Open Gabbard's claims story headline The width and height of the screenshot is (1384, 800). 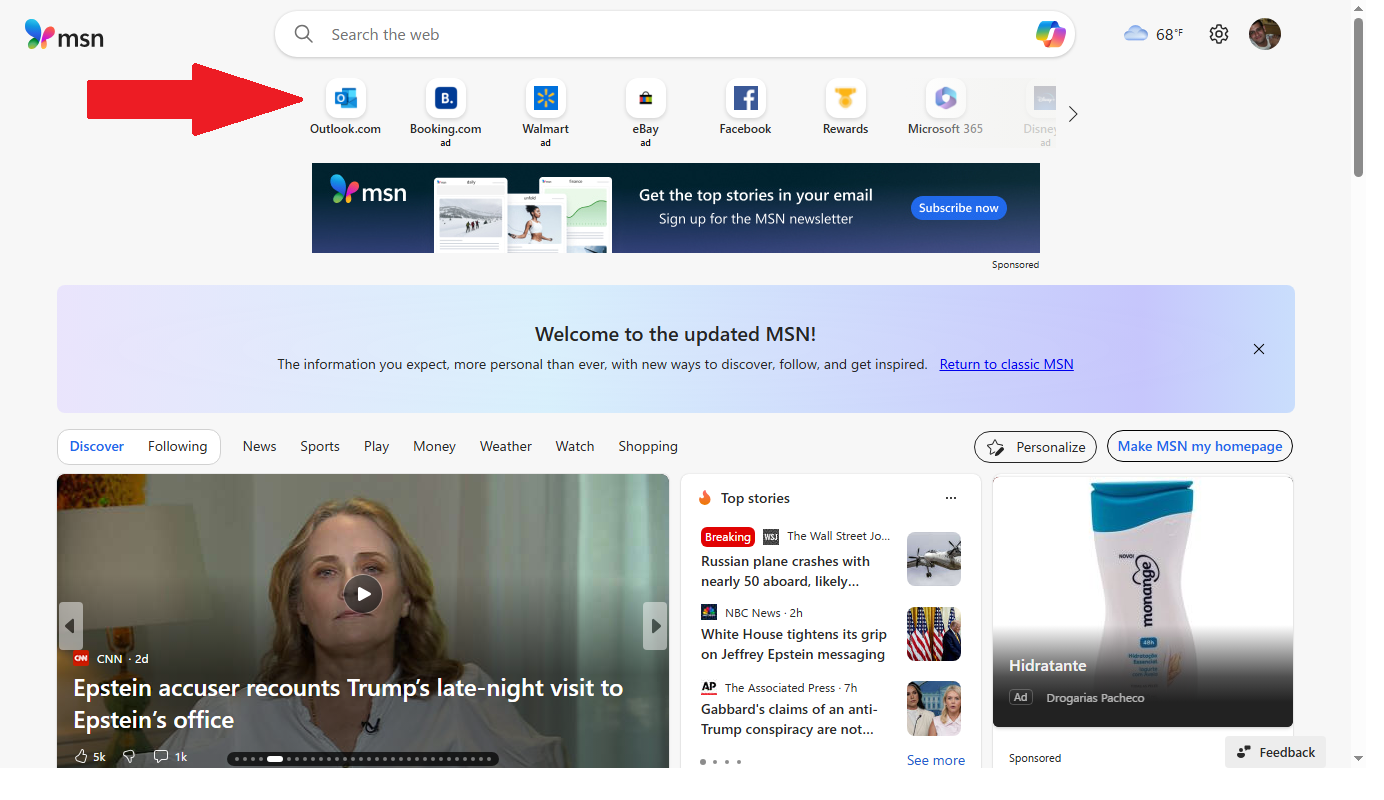(790, 719)
